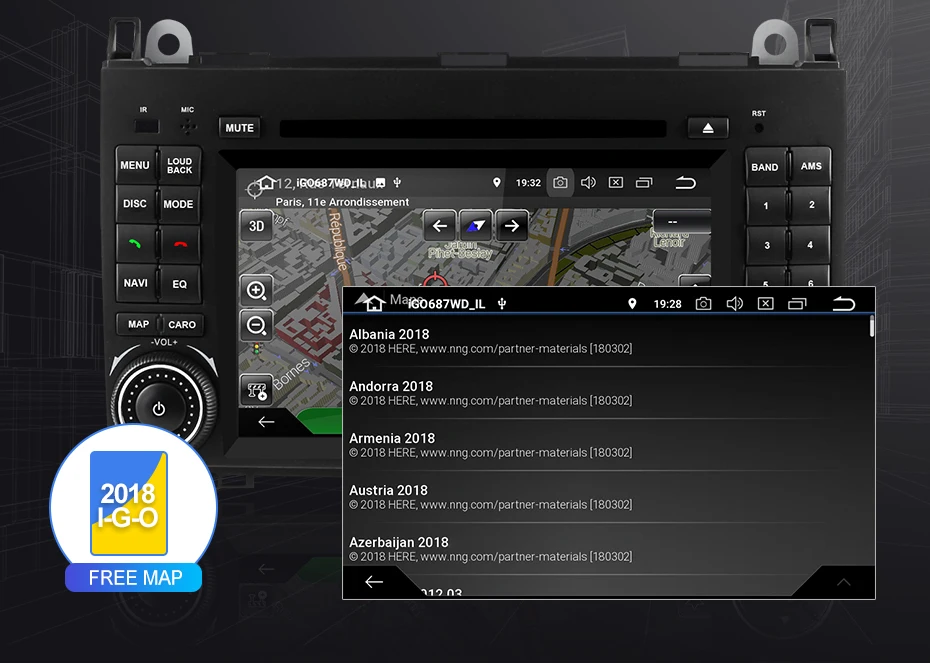Image resolution: width=930 pixels, height=664 pixels.
Task: Click the BAND button
Action: (x=765, y=167)
